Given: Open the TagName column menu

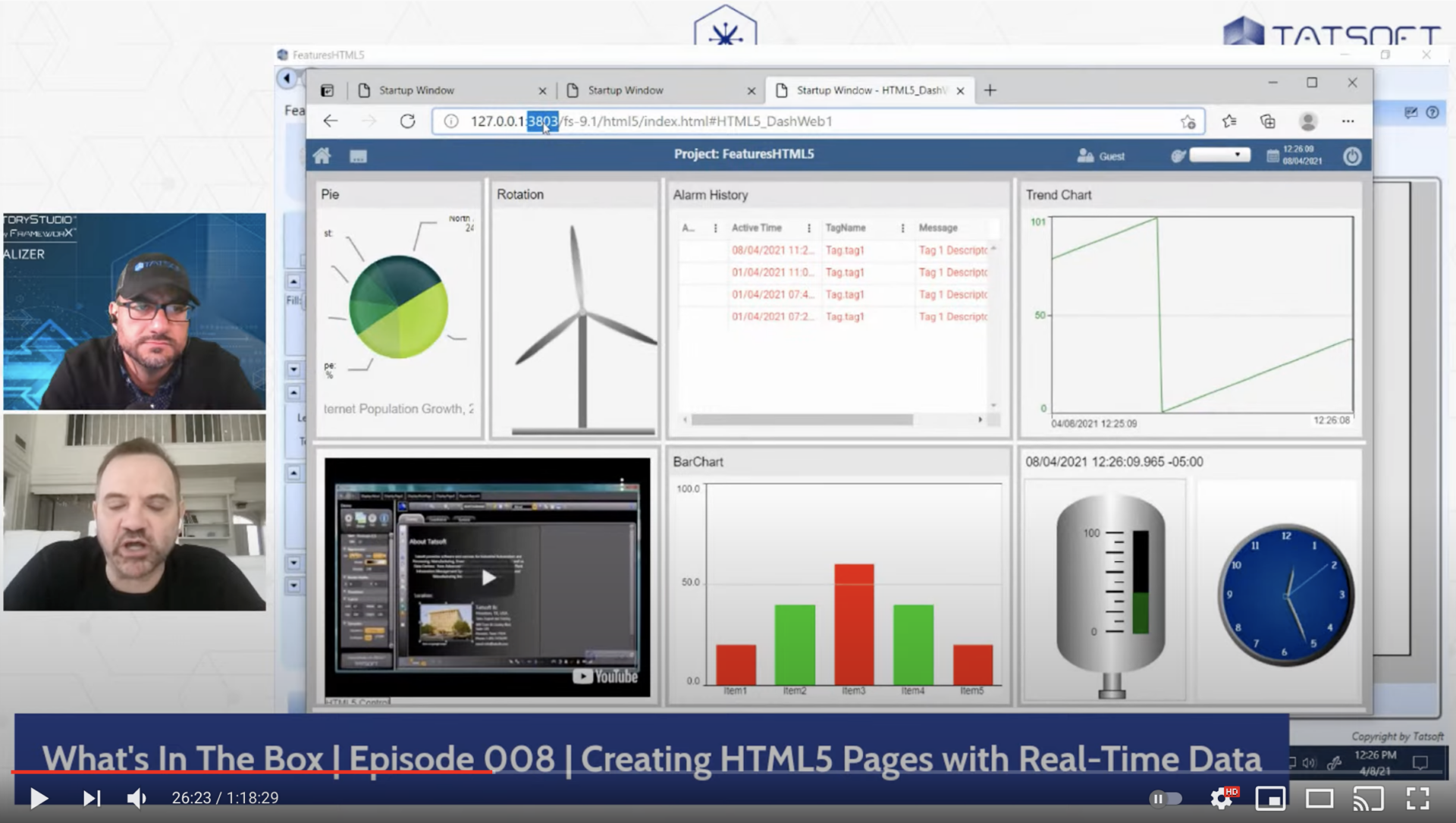Looking at the screenshot, I should [902, 228].
